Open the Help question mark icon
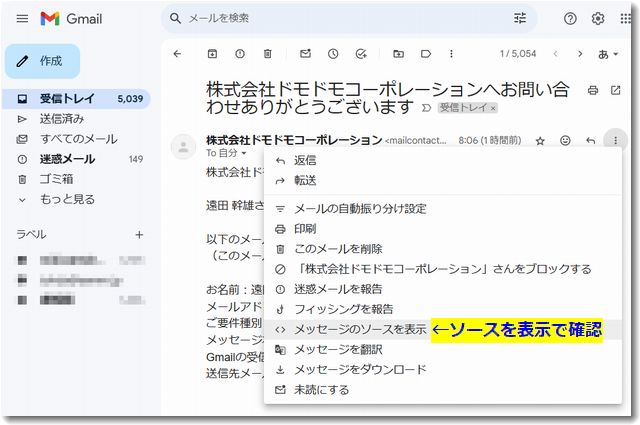Screen dimensions: 640x425 (x=570, y=18)
